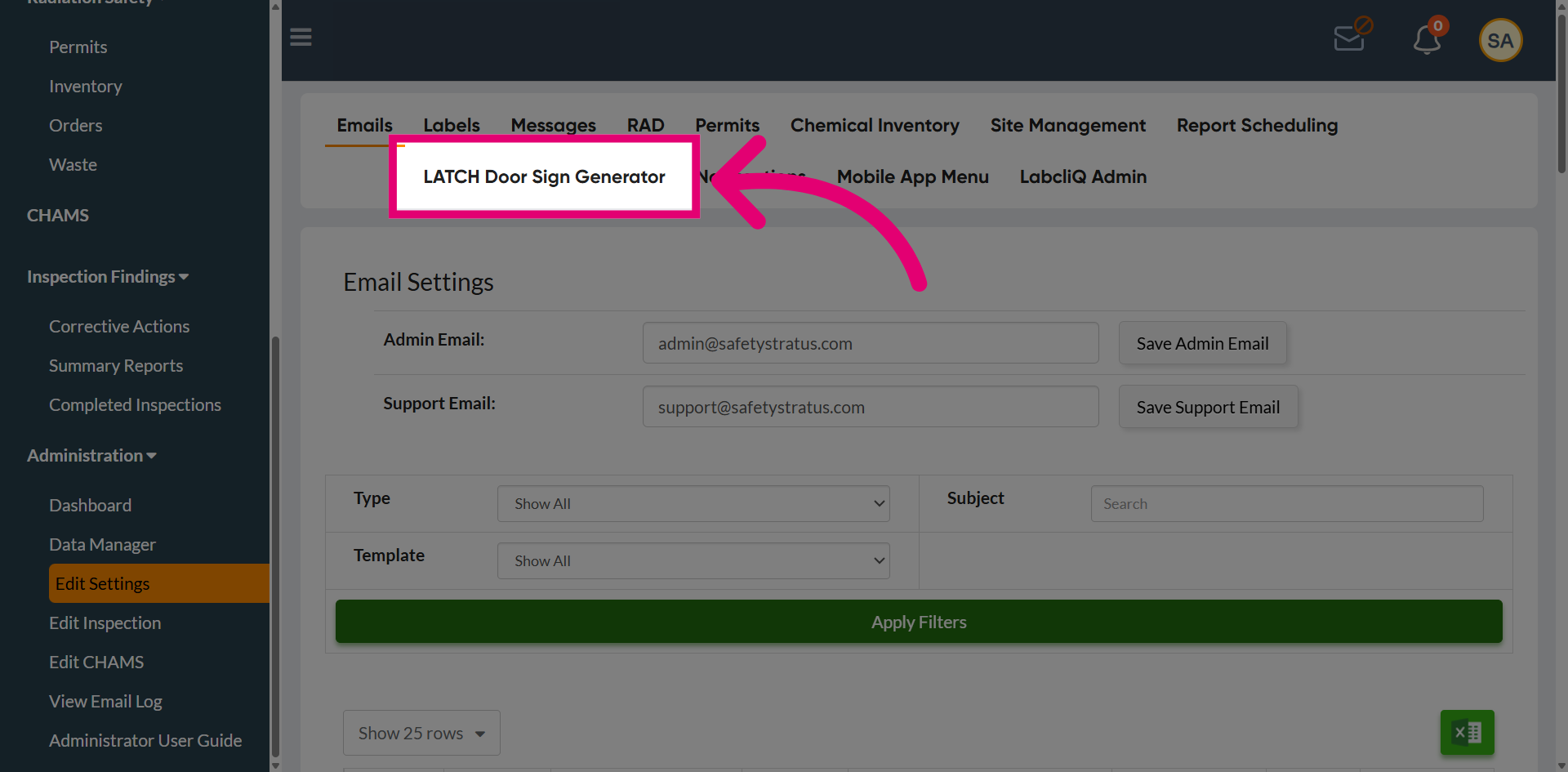The image size is (1568, 772).
Task: Click Save Support Email button
Action: pos(1208,407)
